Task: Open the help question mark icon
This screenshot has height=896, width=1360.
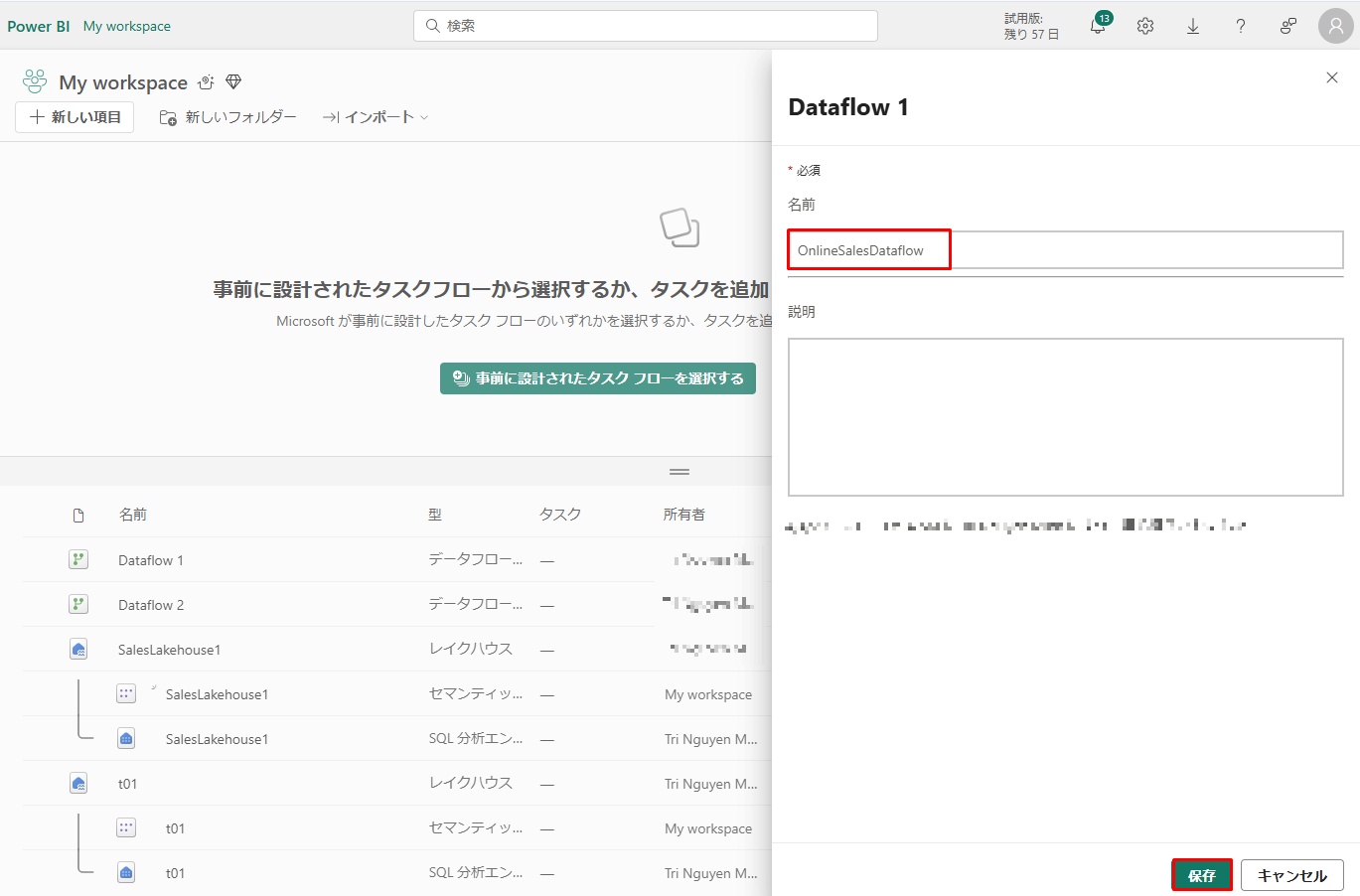Action: click(1241, 27)
